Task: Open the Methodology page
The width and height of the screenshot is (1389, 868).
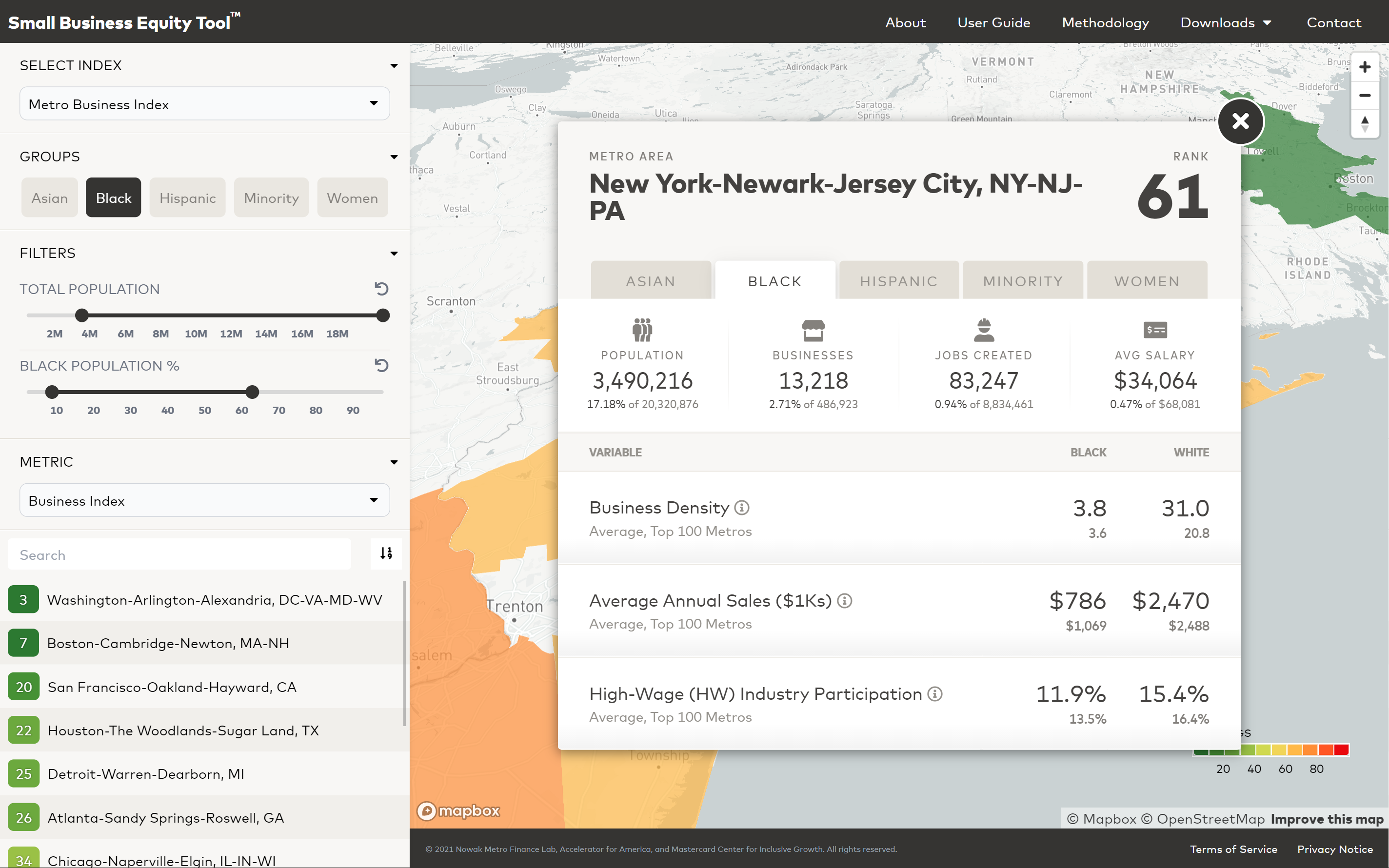Action: coord(1105,22)
